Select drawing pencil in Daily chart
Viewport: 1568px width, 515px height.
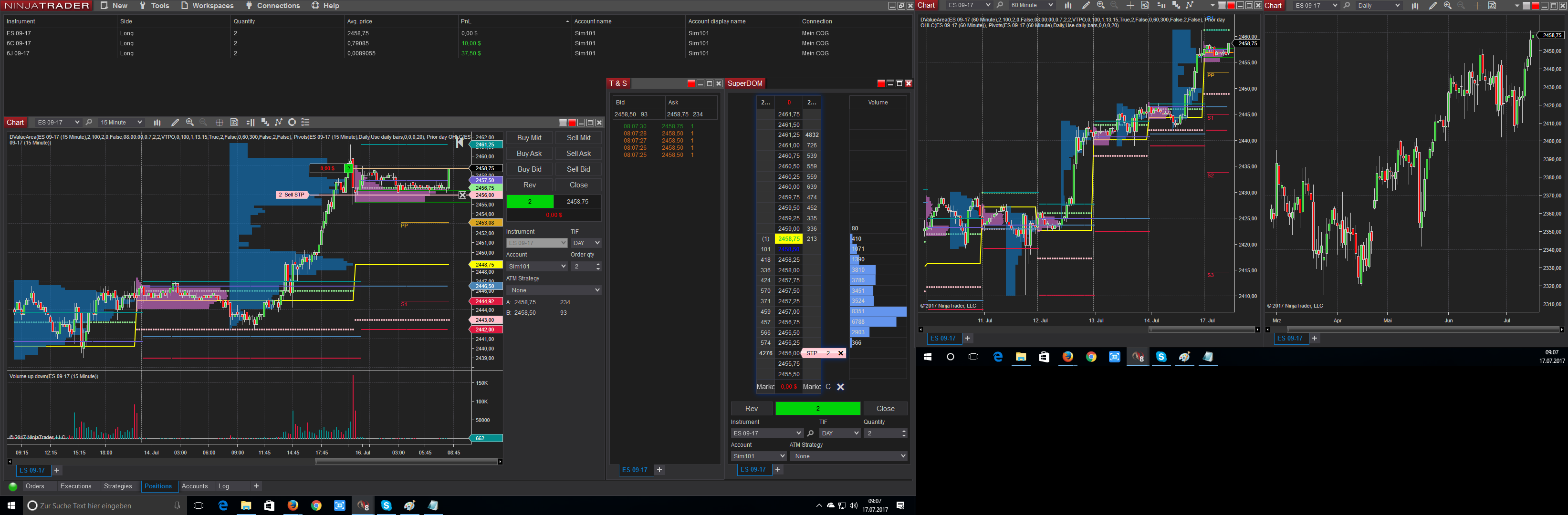coord(1432,5)
